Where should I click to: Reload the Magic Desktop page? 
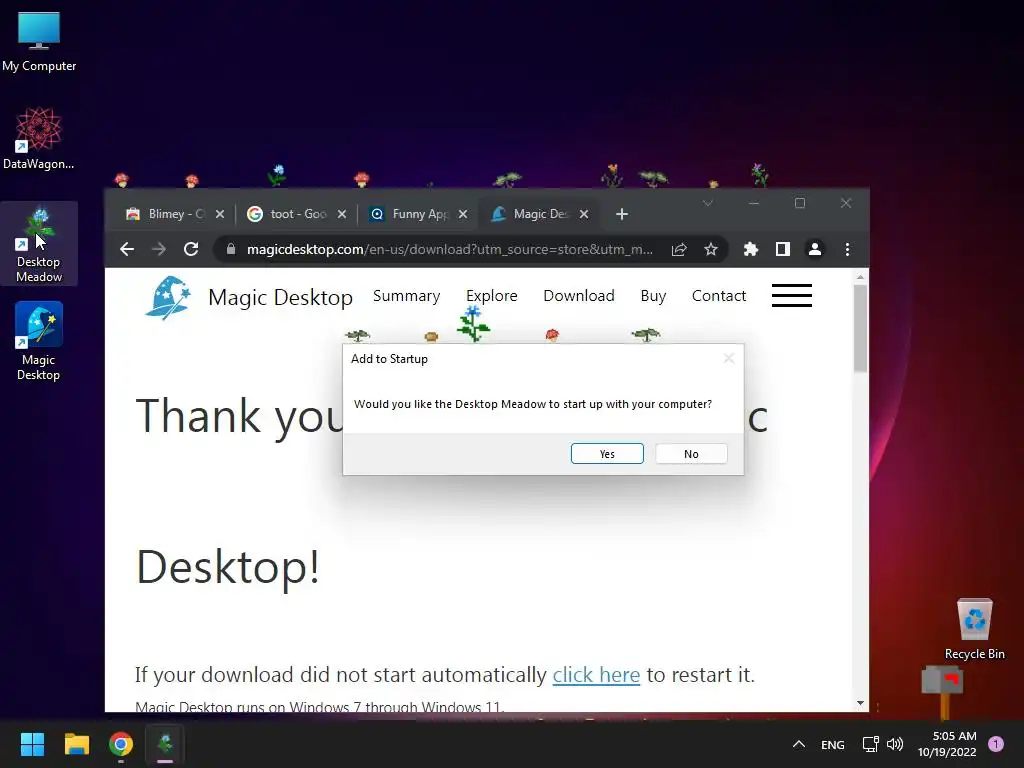coord(191,249)
